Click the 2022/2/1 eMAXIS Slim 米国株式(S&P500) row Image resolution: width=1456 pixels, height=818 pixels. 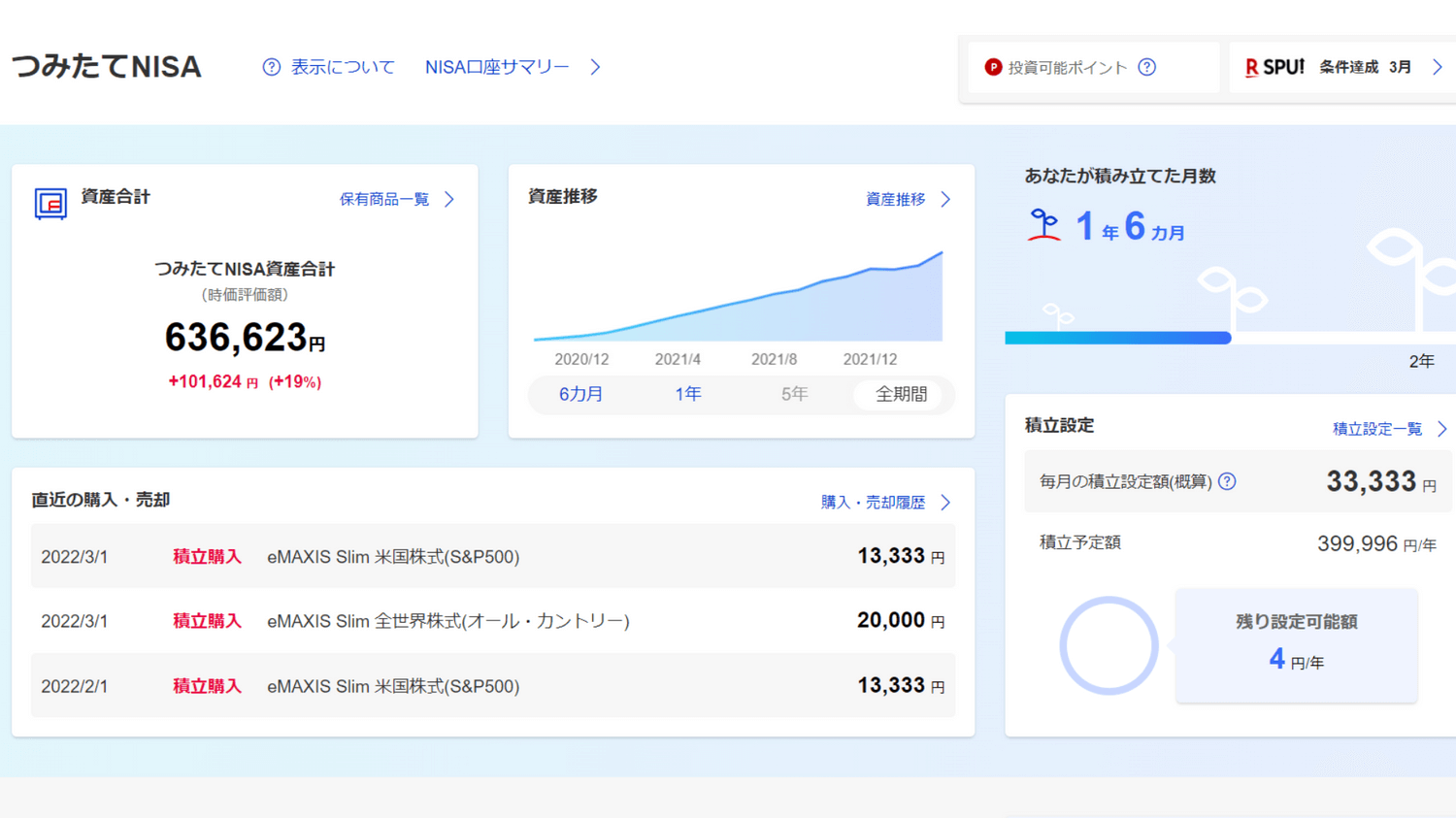pos(493,685)
